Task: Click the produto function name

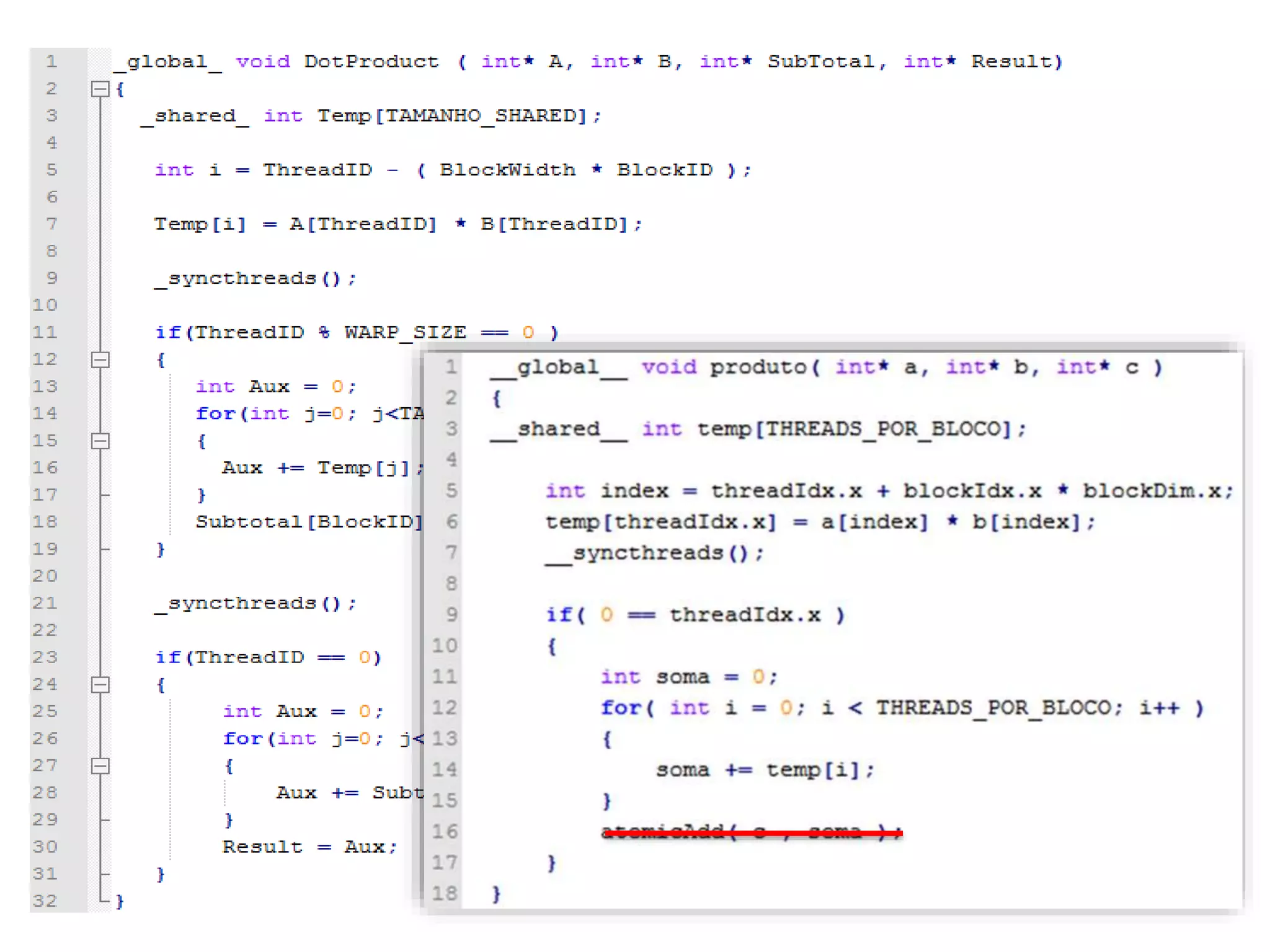Action: (x=758, y=368)
